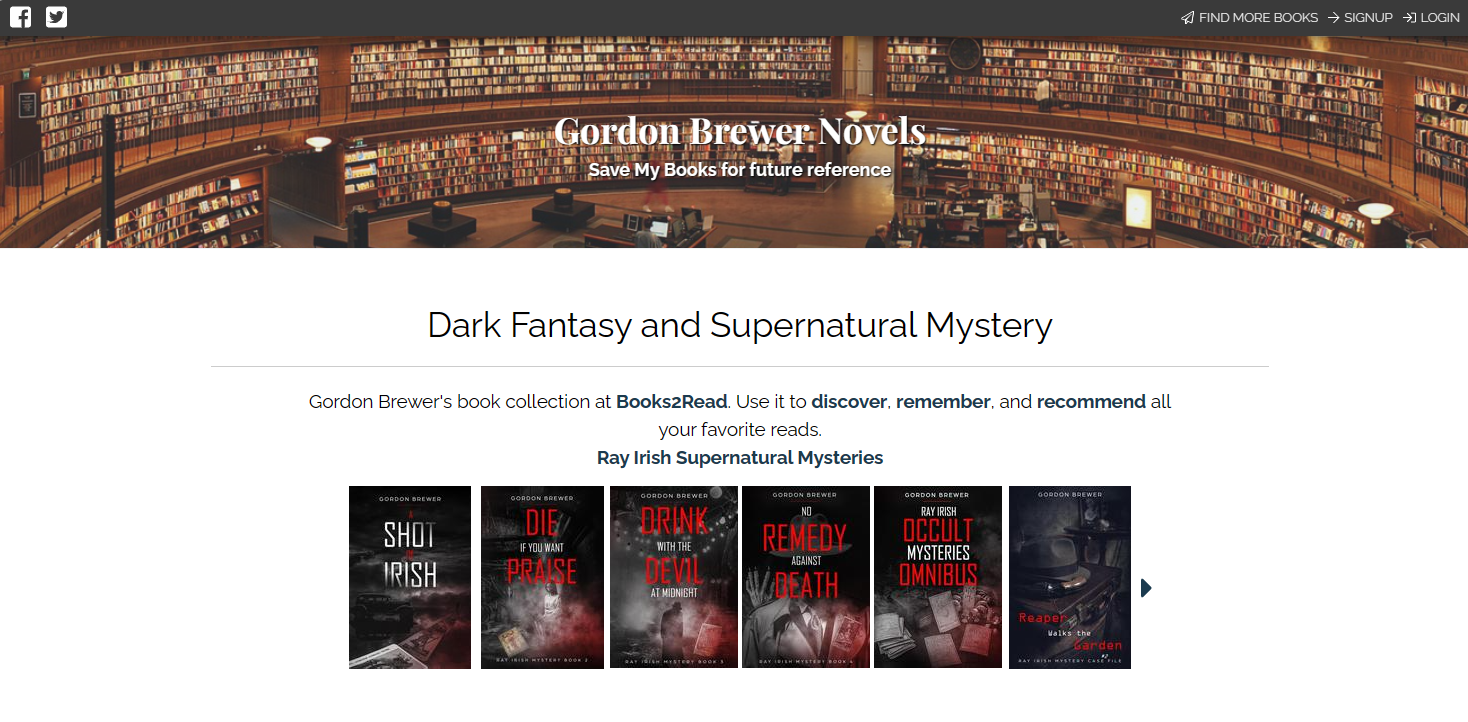Screen dimensions: 1468x722
Task: Click the Gordon Brewer Novels banner title
Action: click(740, 132)
